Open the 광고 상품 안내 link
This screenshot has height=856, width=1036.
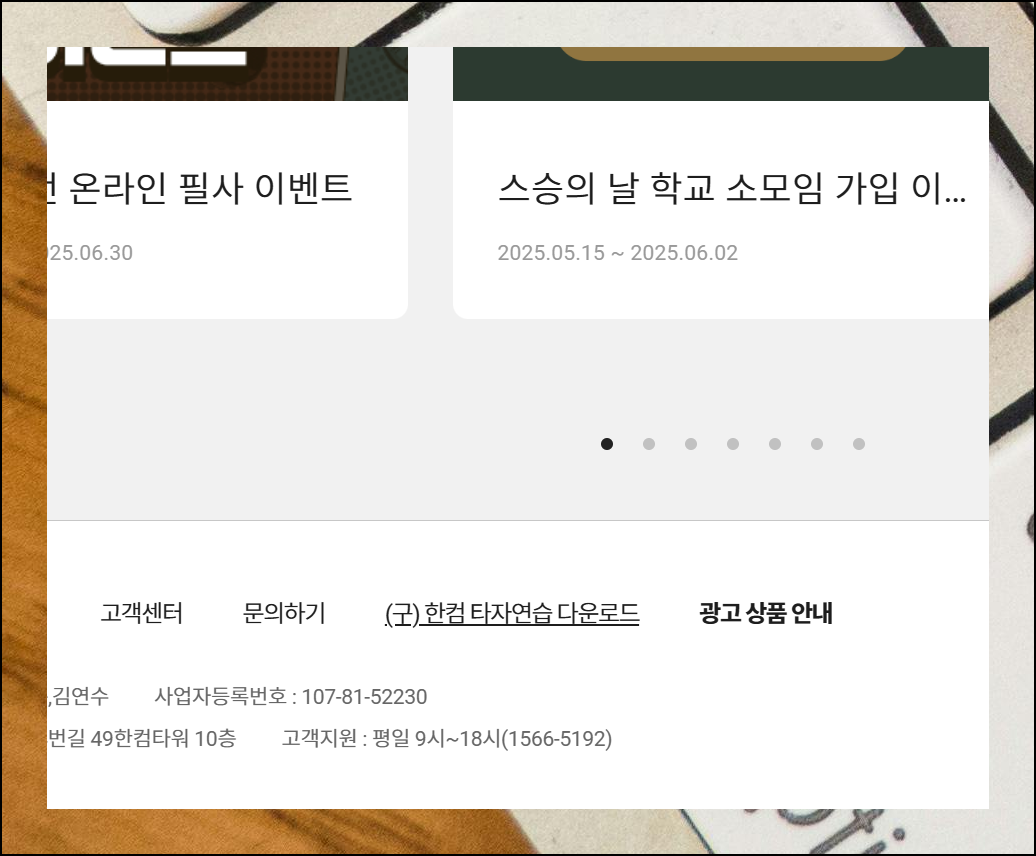pos(766,613)
